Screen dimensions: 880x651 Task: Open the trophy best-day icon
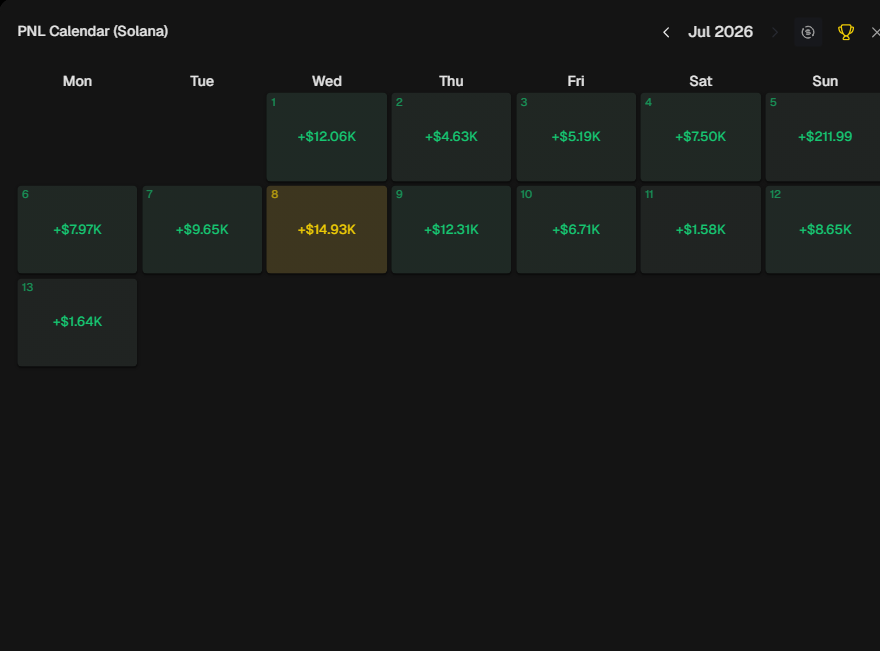(846, 32)
